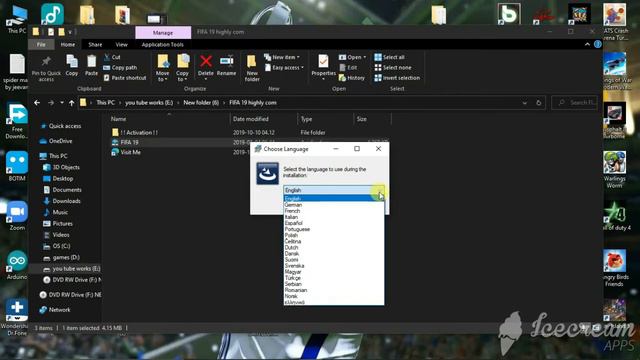Click Select none in the ribbon
This screenshot has width=640, height=360.
point(393,67)
